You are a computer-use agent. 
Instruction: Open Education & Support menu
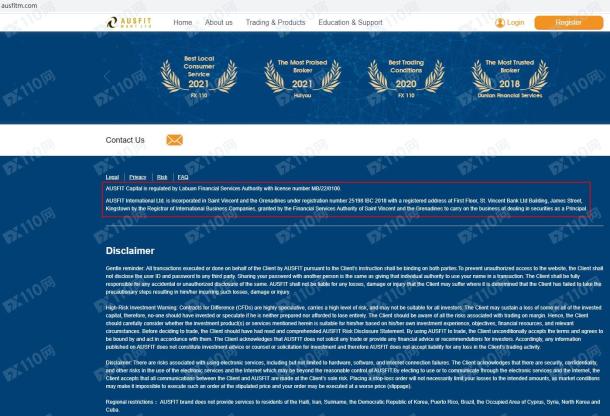click(350, 23)
